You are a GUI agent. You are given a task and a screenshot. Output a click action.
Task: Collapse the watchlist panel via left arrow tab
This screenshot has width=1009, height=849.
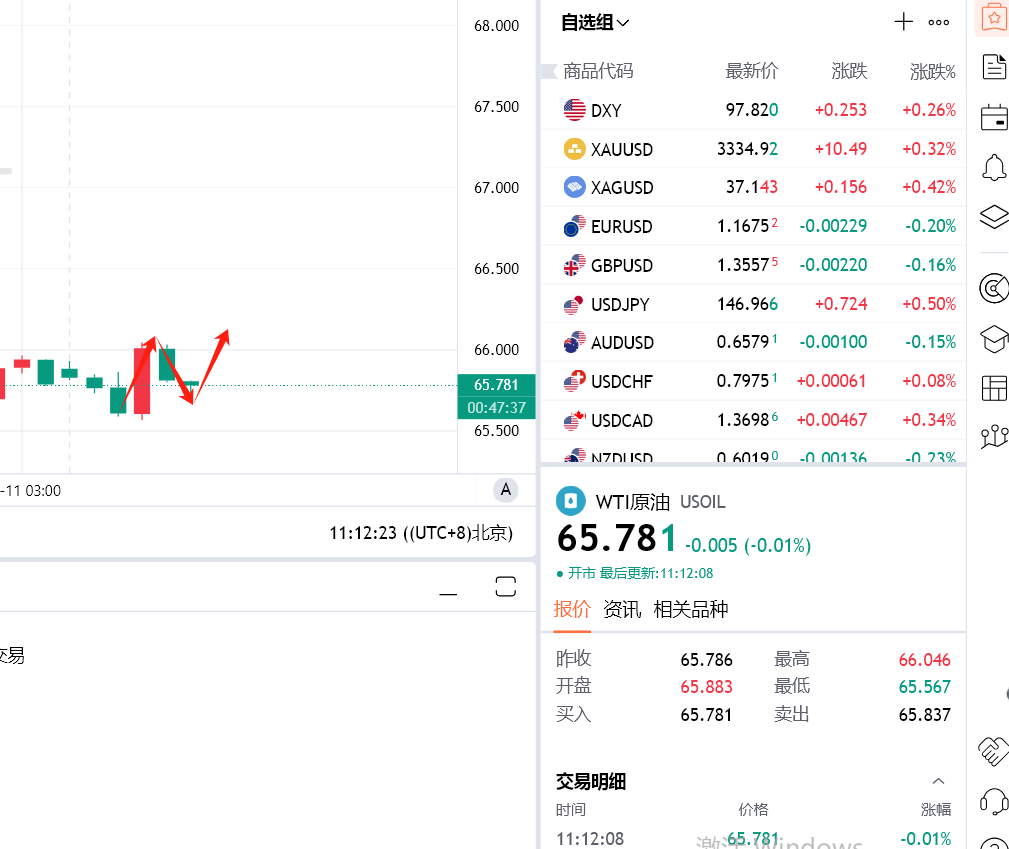click(x=549, y=71)
